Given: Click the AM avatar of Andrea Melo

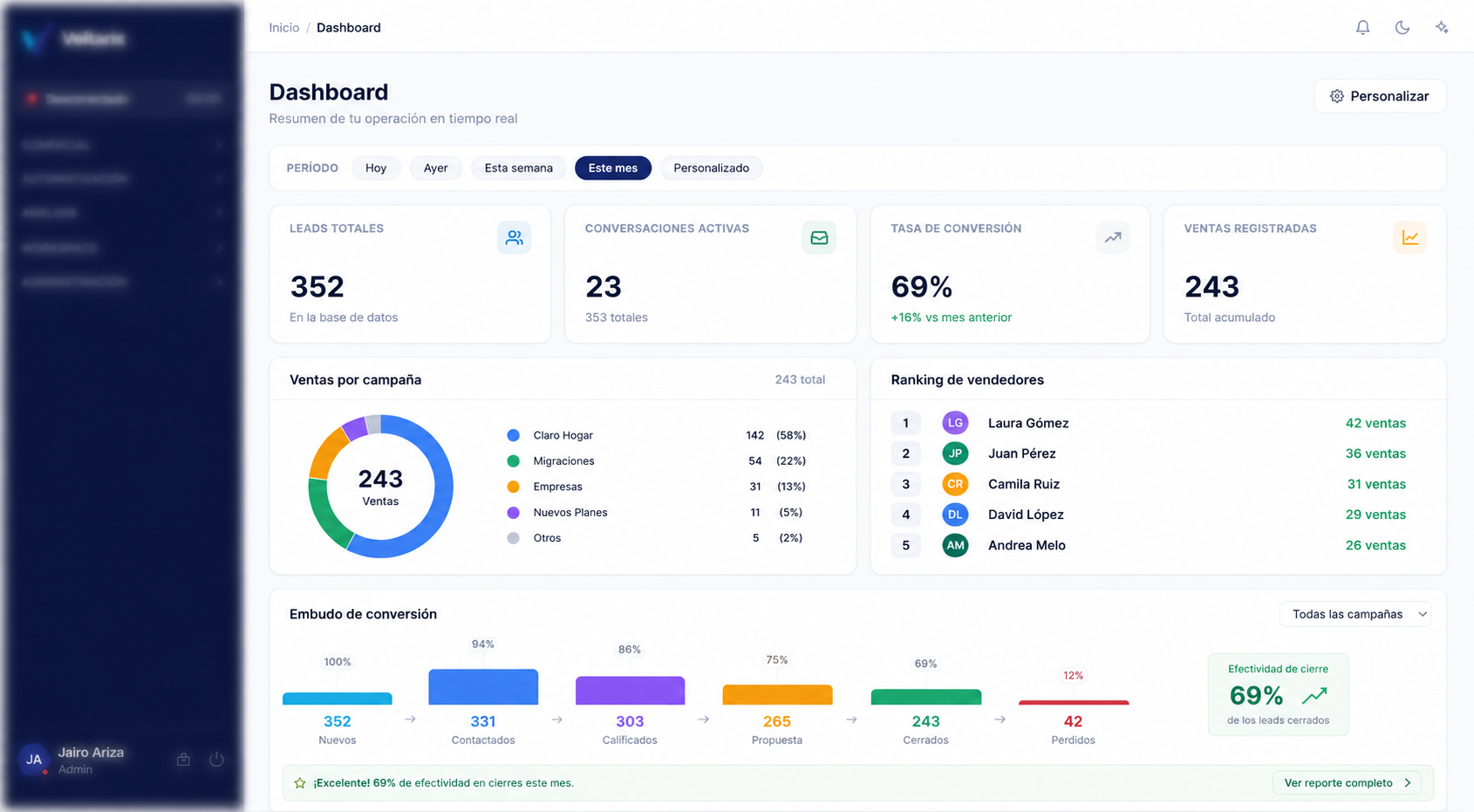Looking at the screenshot, I should [955, 545].
